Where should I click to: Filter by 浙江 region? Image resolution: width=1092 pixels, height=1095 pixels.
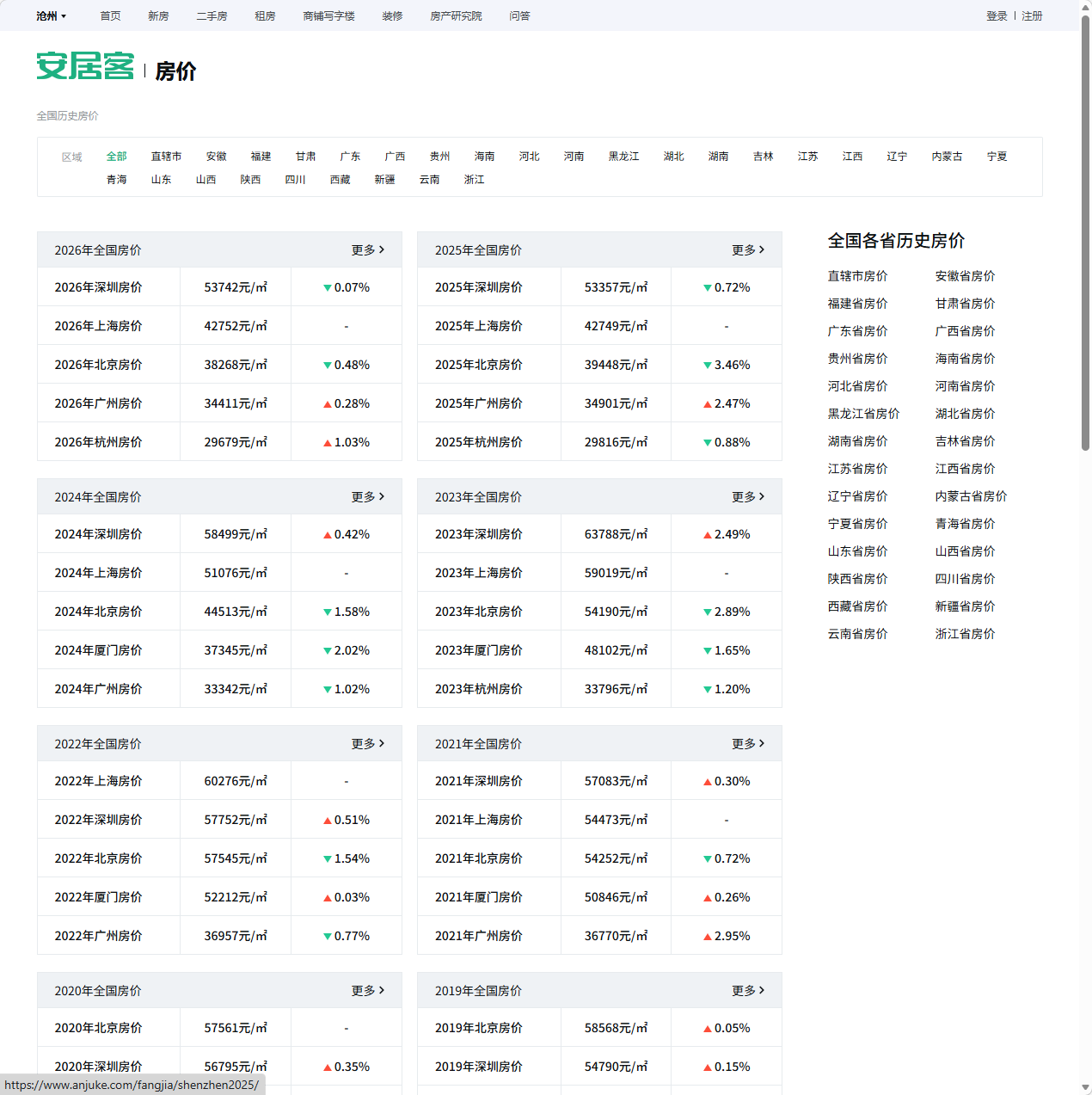474,180
